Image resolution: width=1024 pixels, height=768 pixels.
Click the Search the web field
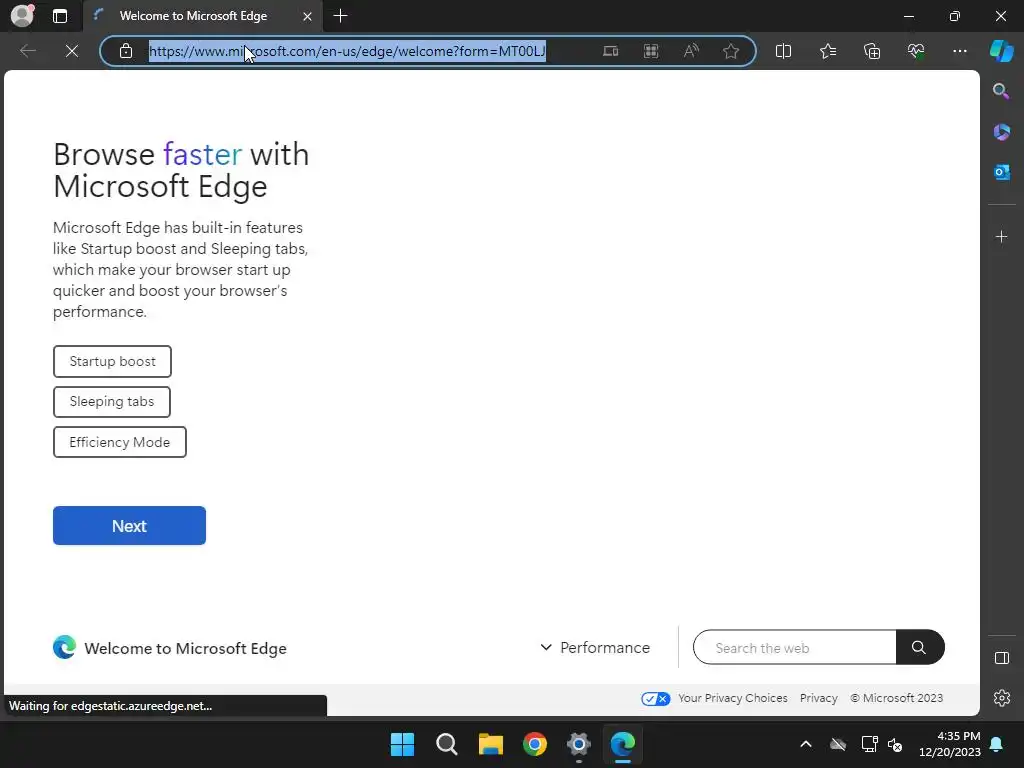coord(795,647)
